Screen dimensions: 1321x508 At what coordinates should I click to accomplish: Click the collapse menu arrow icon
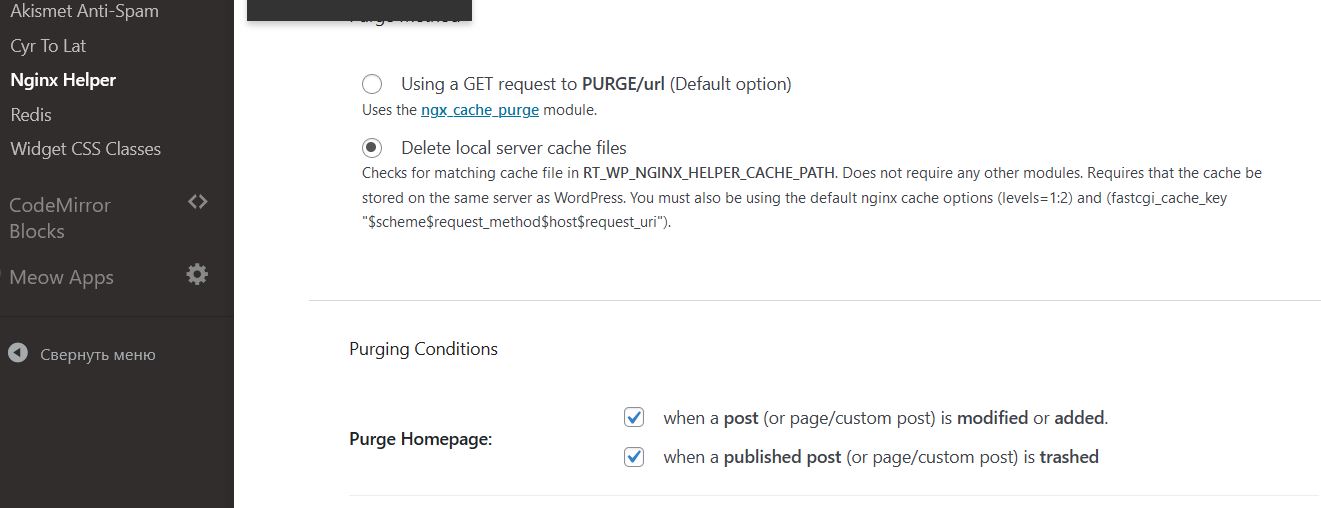[x=17, y=353]
